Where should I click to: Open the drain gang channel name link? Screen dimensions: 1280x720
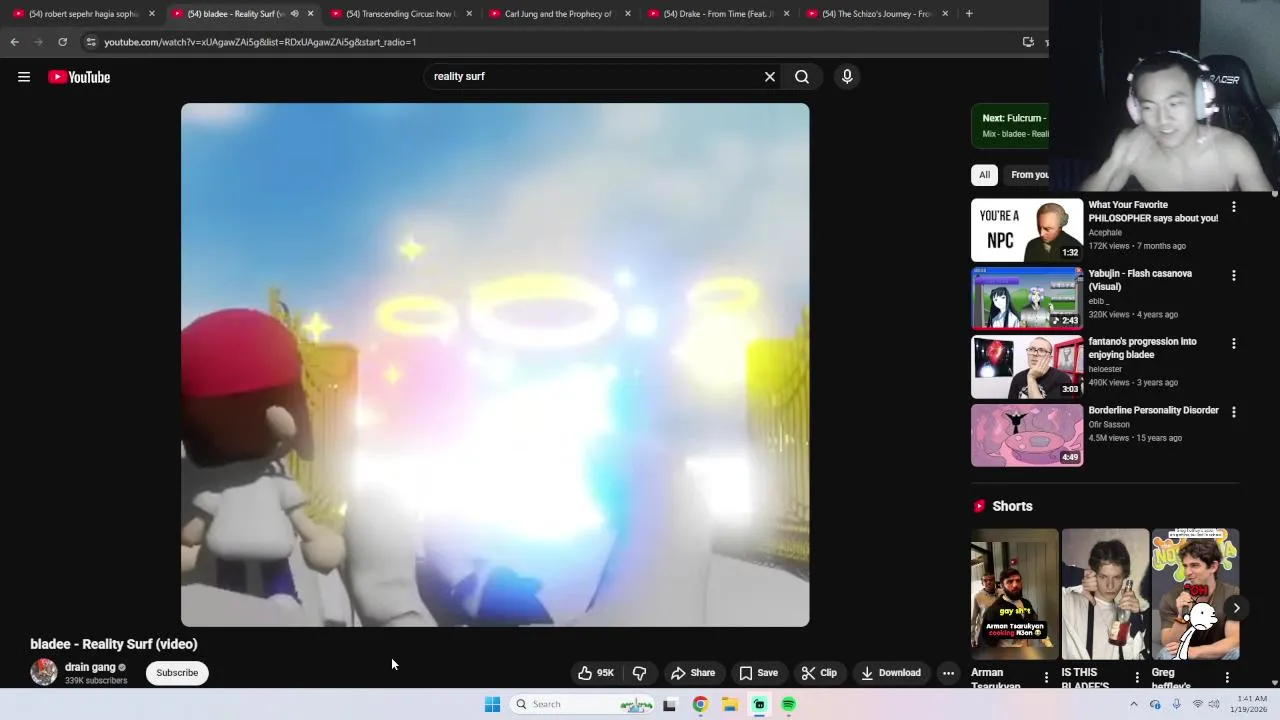pos(90,667)
